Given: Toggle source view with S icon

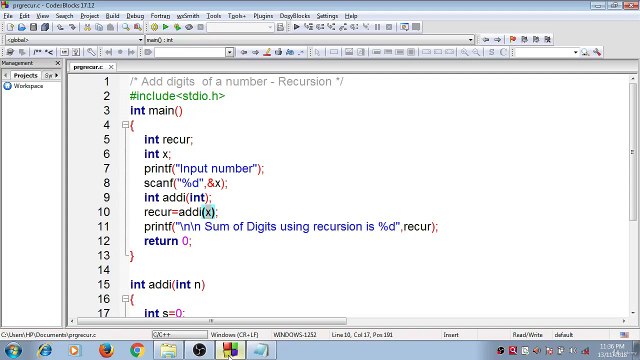Looking at the screenshot, I should (491, 52).
